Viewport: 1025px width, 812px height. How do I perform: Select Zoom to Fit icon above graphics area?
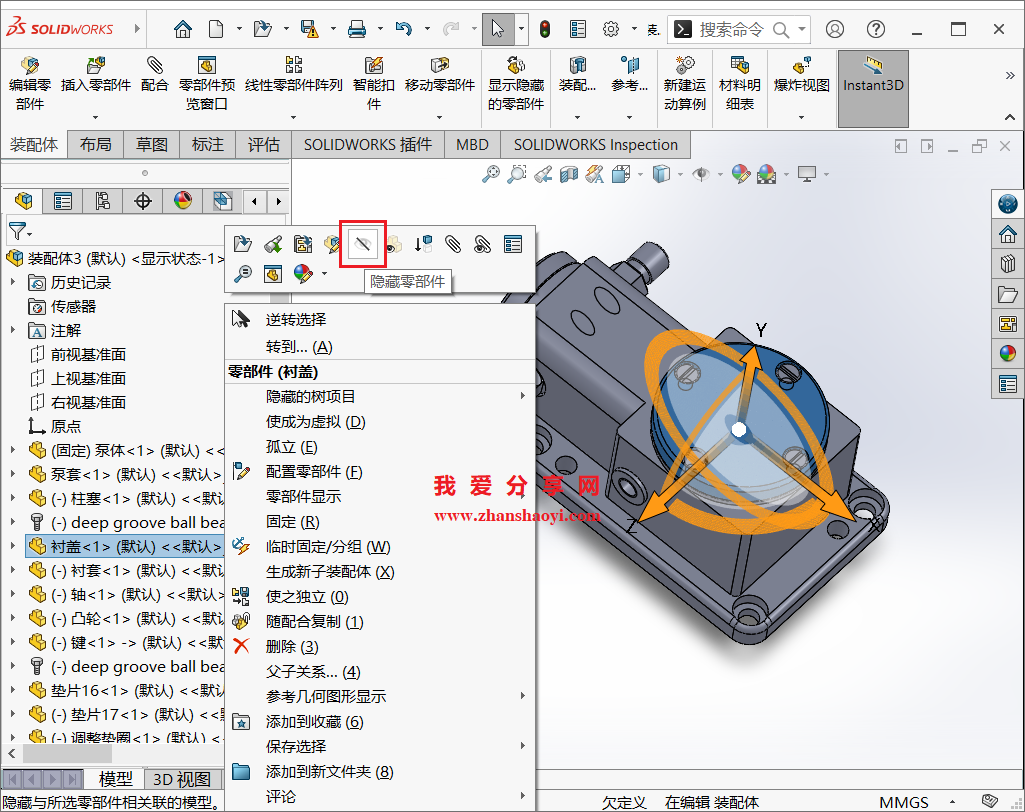[490, 173]
